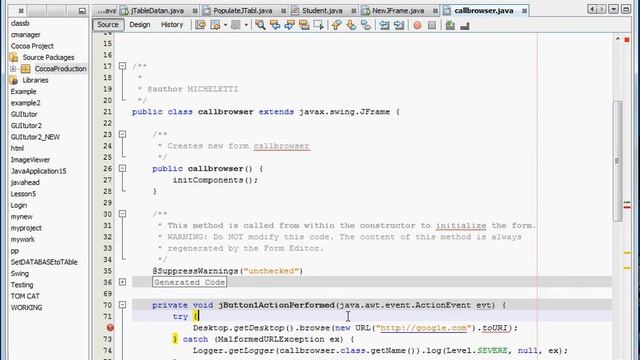Toggle Bookmark on current line
Screen dimensions: 640x360
coord(366,25)
